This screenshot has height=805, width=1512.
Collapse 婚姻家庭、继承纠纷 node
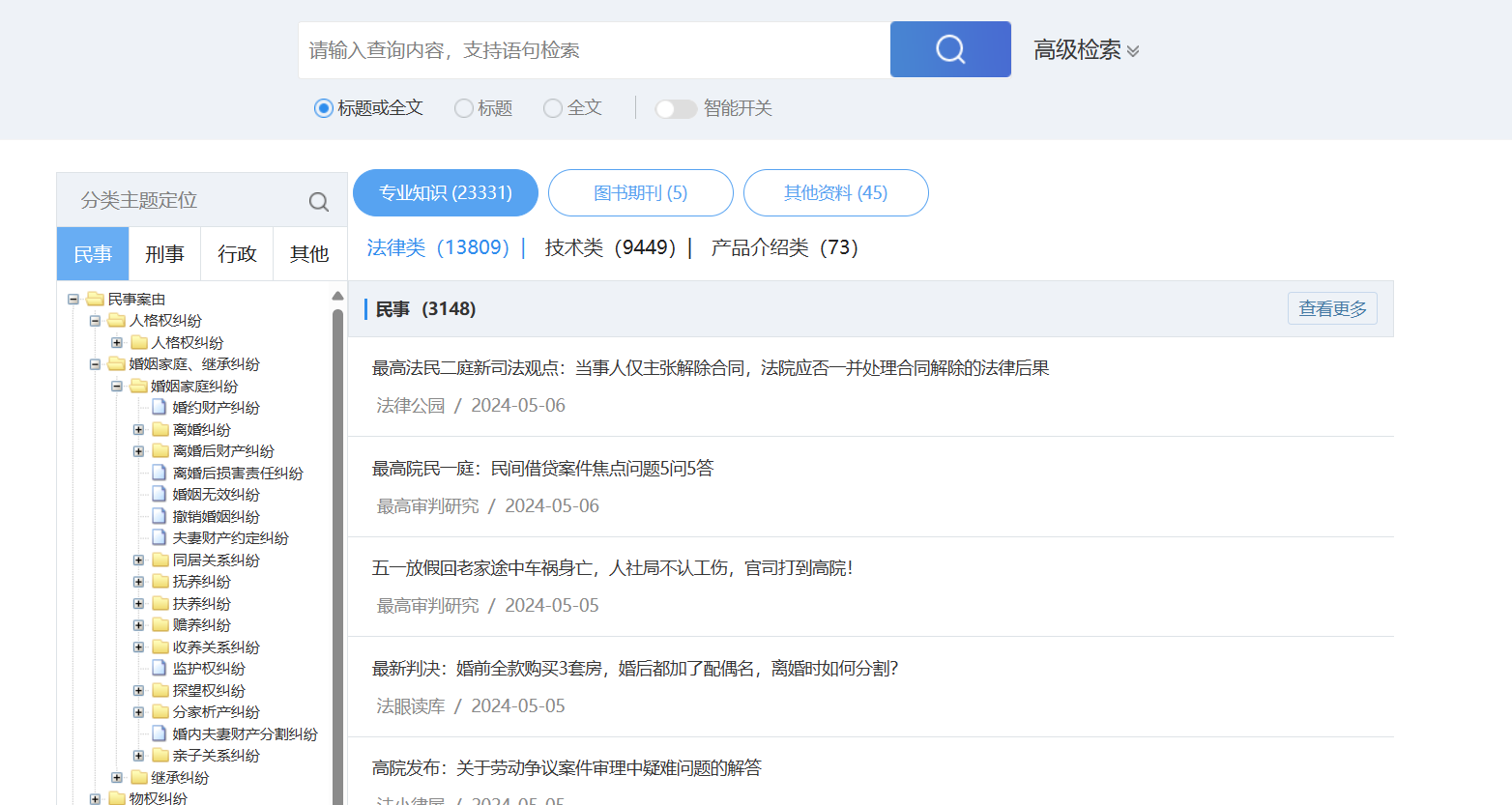(x=95, y=364)
